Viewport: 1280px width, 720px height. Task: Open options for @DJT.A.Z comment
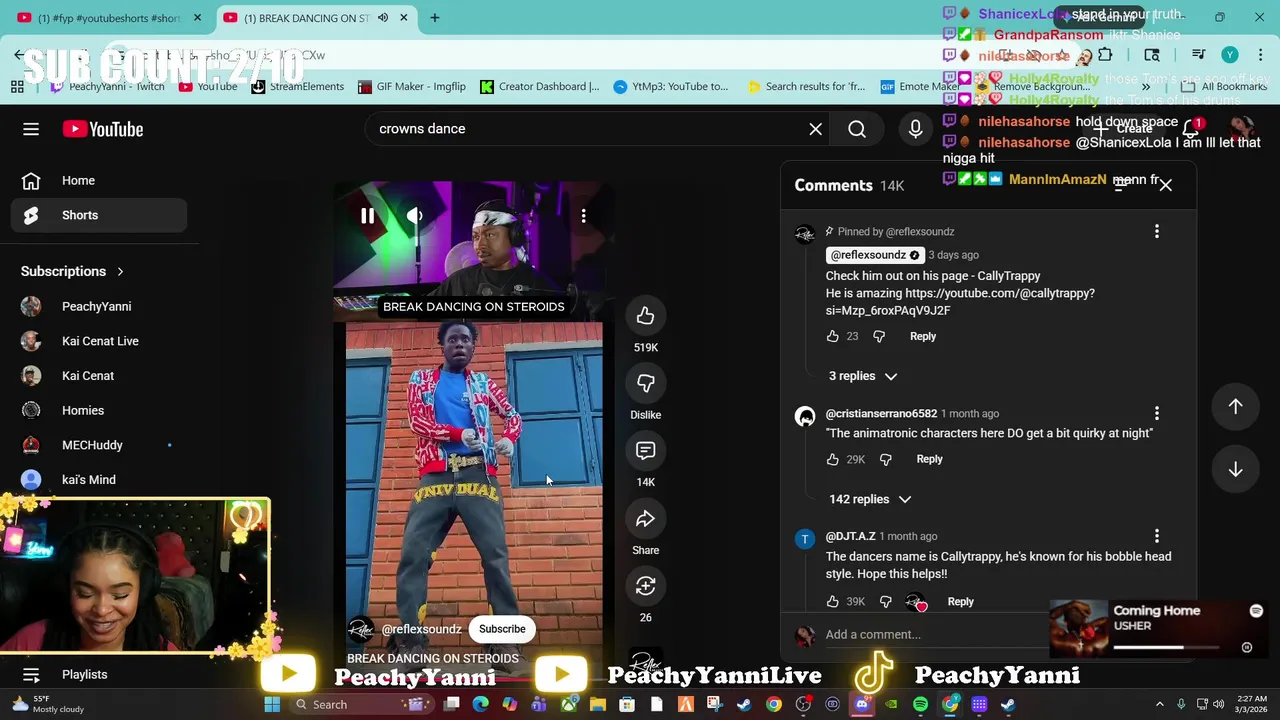(1157, 536)
